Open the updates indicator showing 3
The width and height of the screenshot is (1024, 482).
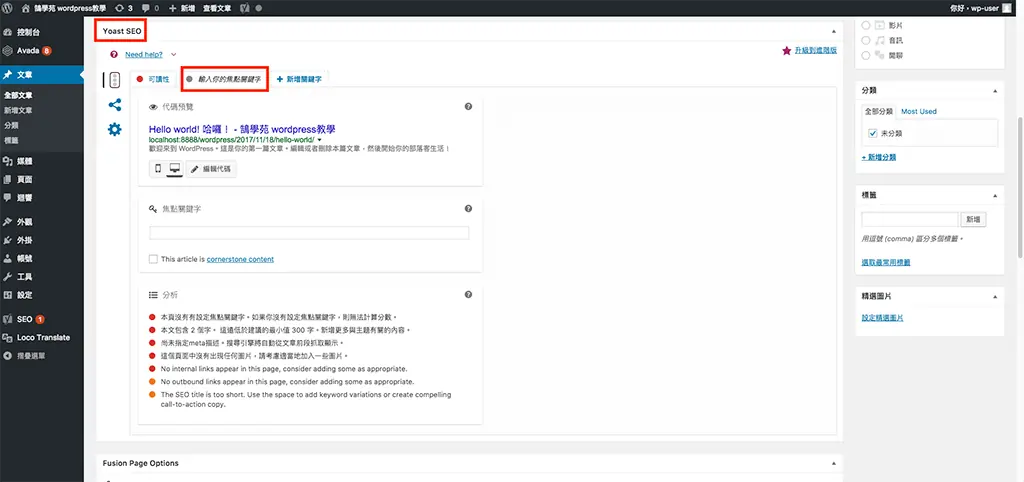[x=123, y=8]
